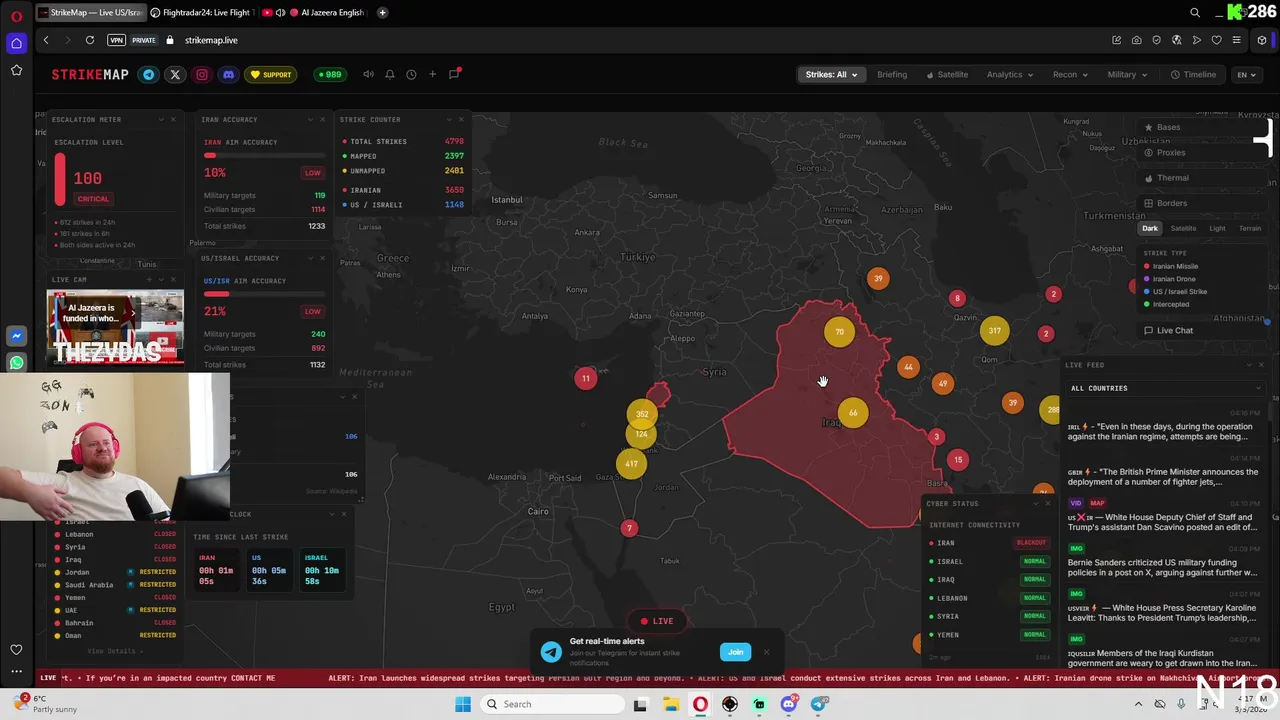Screen dimensions: 1280x720
Task: Mute alerts with the speaker icon
Action: pyautogui.click(x=368, y=74)
